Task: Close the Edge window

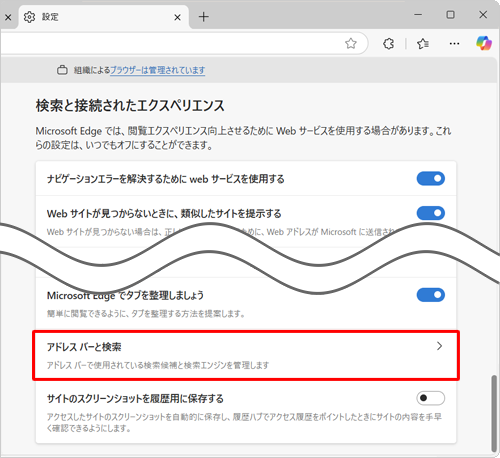Action: (483, 15)
